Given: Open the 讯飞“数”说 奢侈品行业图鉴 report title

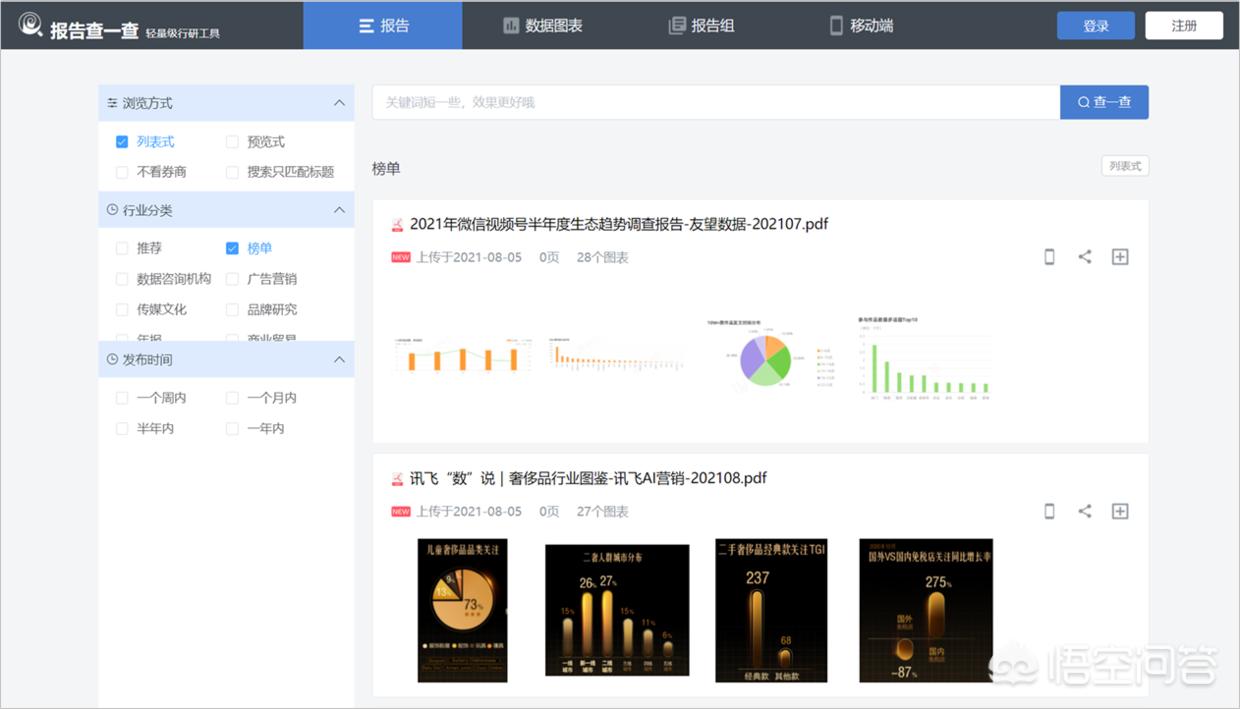Looking at the screenshot, I should coord(588,478).
